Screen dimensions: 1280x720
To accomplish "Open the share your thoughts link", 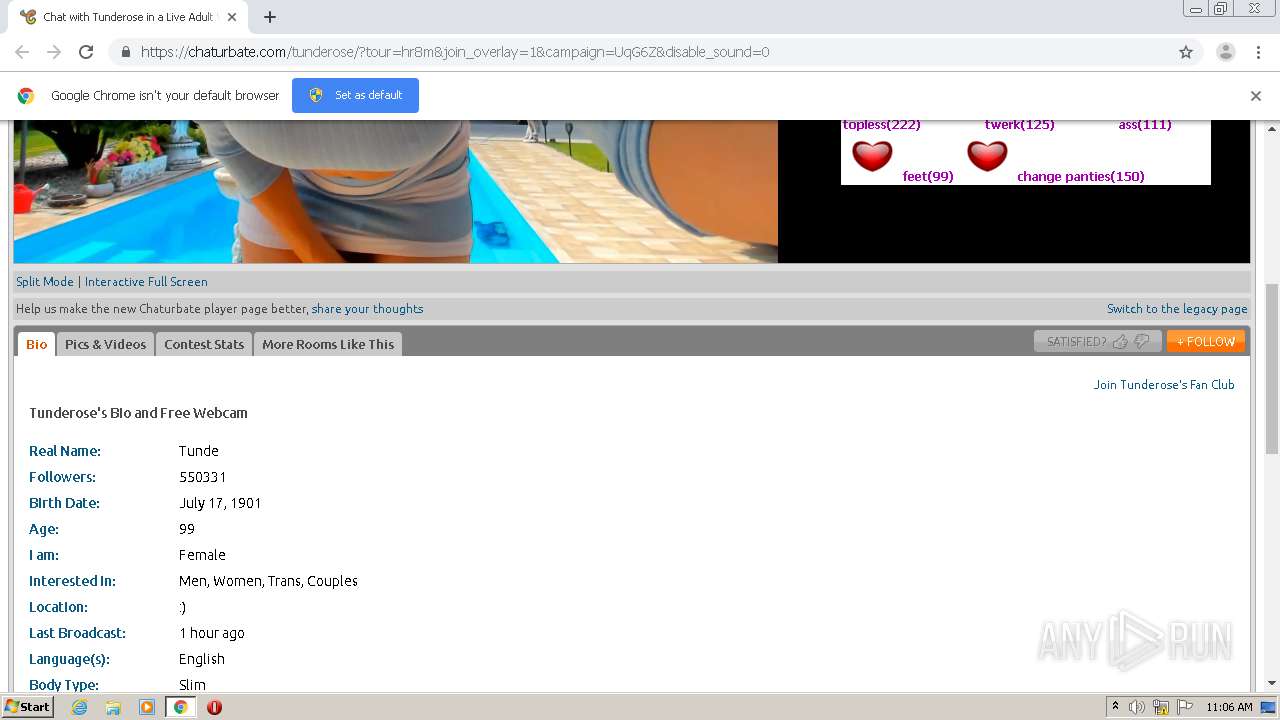I will (367, 309).
